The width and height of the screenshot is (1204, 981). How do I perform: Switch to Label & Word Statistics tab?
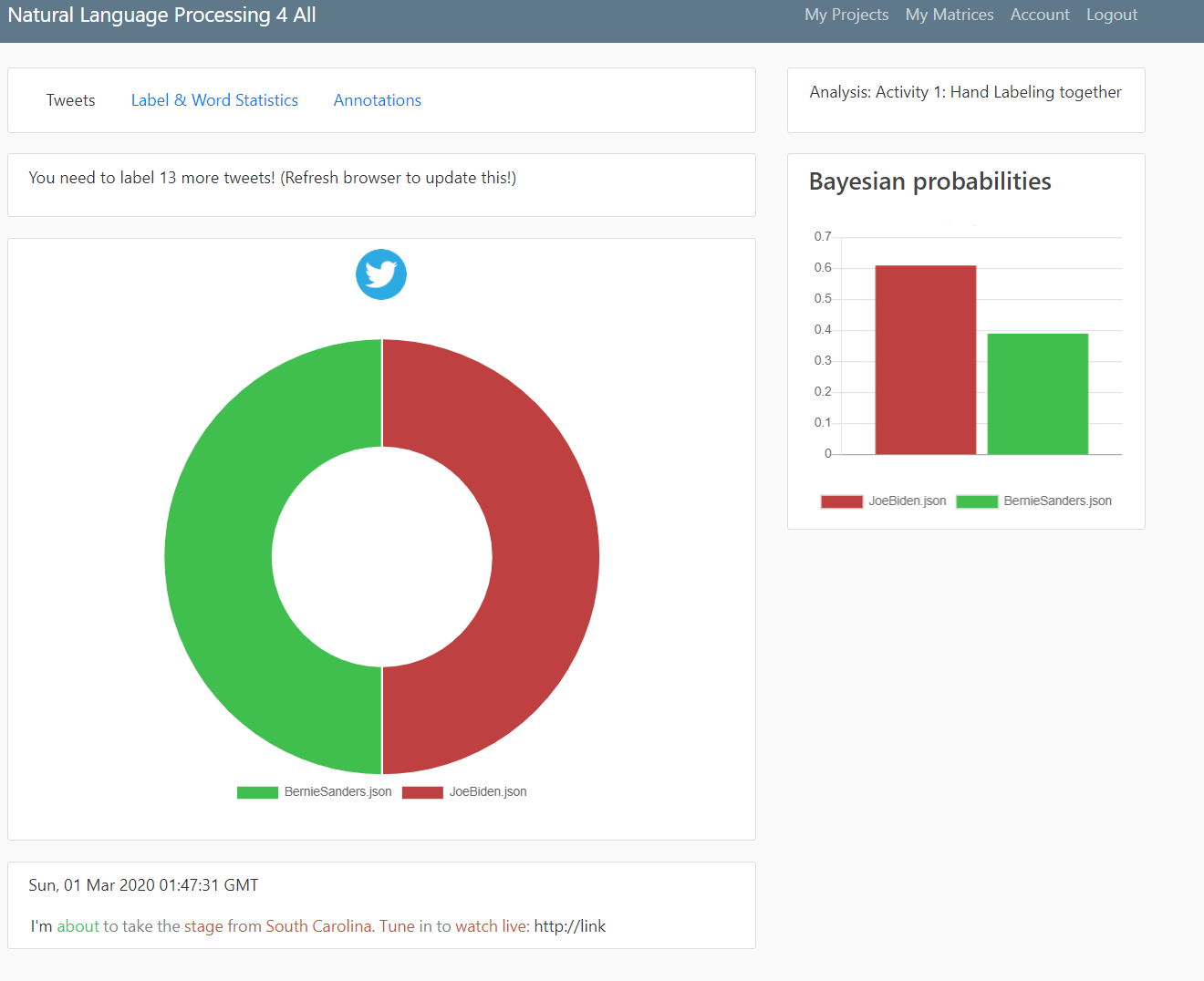click(x=214, y=100)
